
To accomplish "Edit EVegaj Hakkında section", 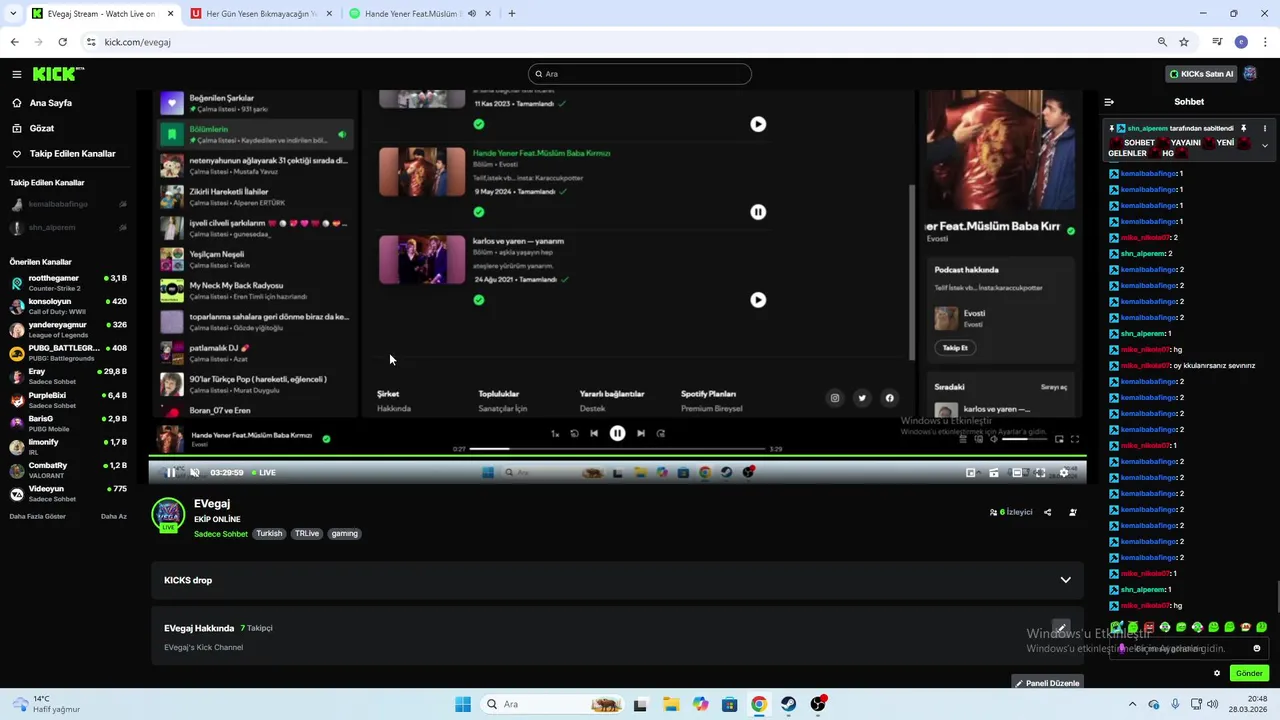I will click(x=1061, y=628).
